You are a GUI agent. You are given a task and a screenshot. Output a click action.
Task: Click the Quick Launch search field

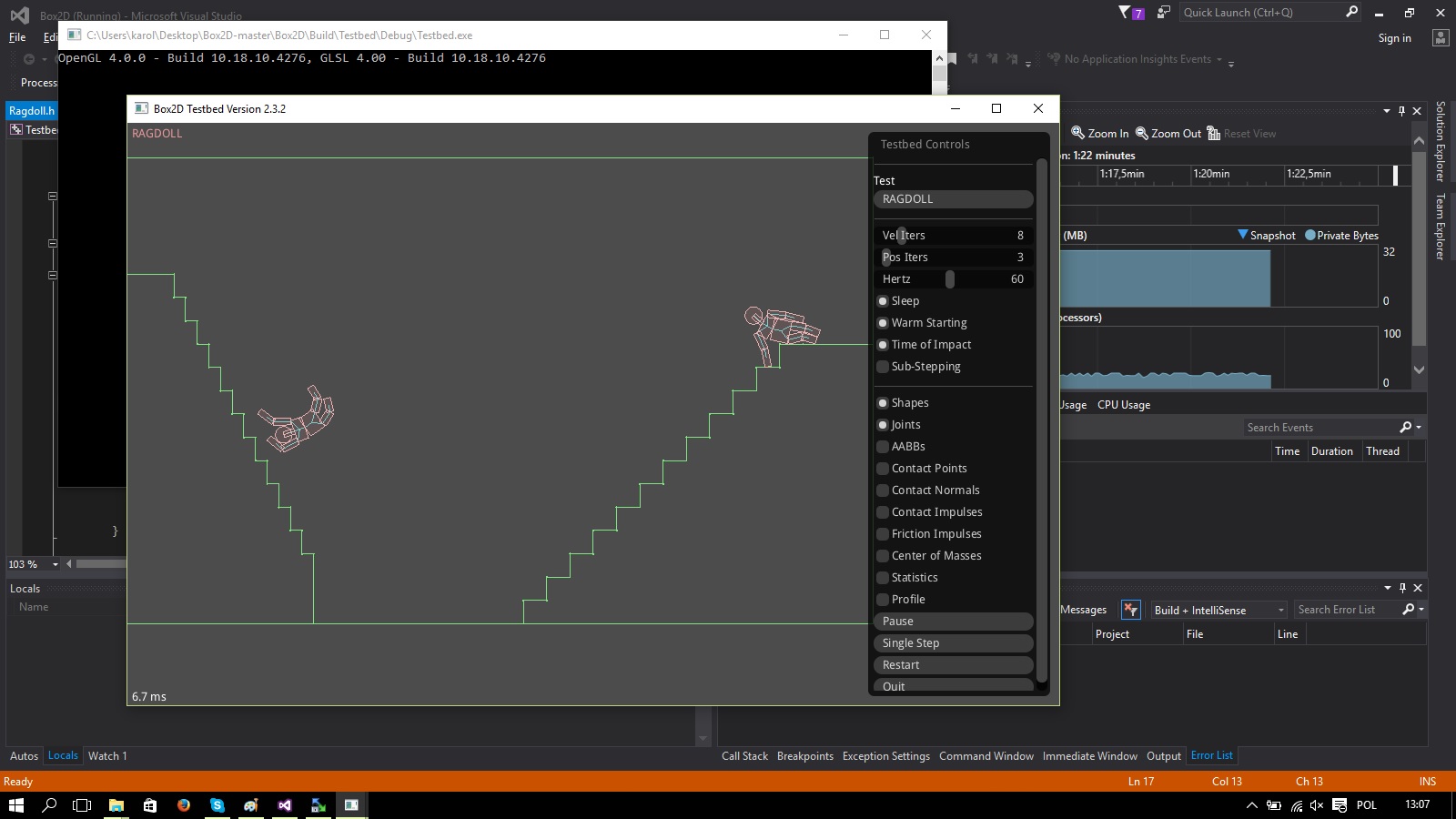point(1260,12)
